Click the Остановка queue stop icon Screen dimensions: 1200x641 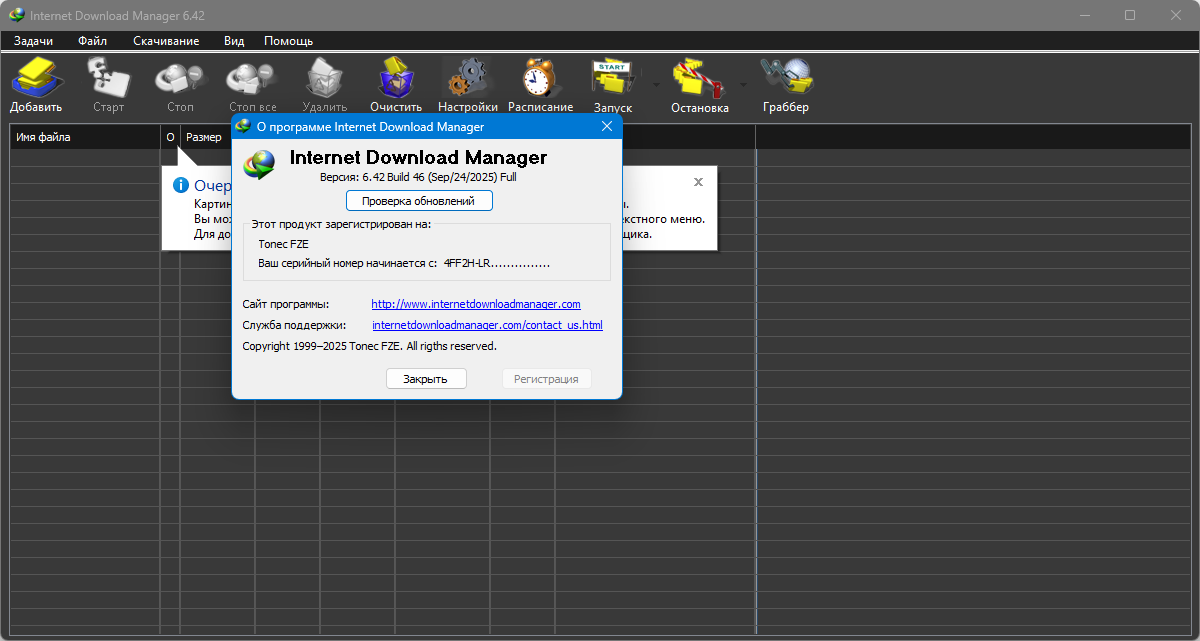coord(699,78)
